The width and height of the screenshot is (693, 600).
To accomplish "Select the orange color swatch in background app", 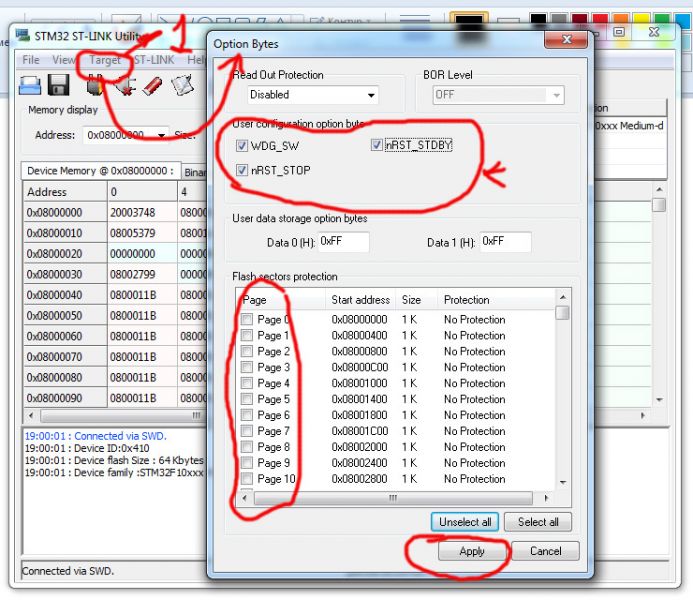I will tap(621, 19).
